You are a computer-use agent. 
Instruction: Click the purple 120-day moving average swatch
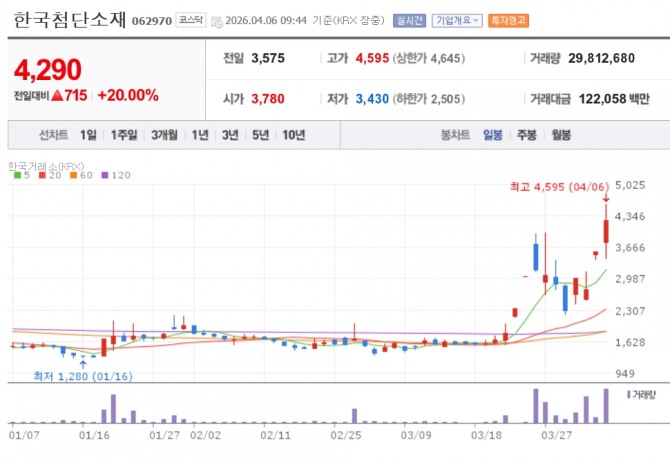pyautogui.click(x=105, y=175)
